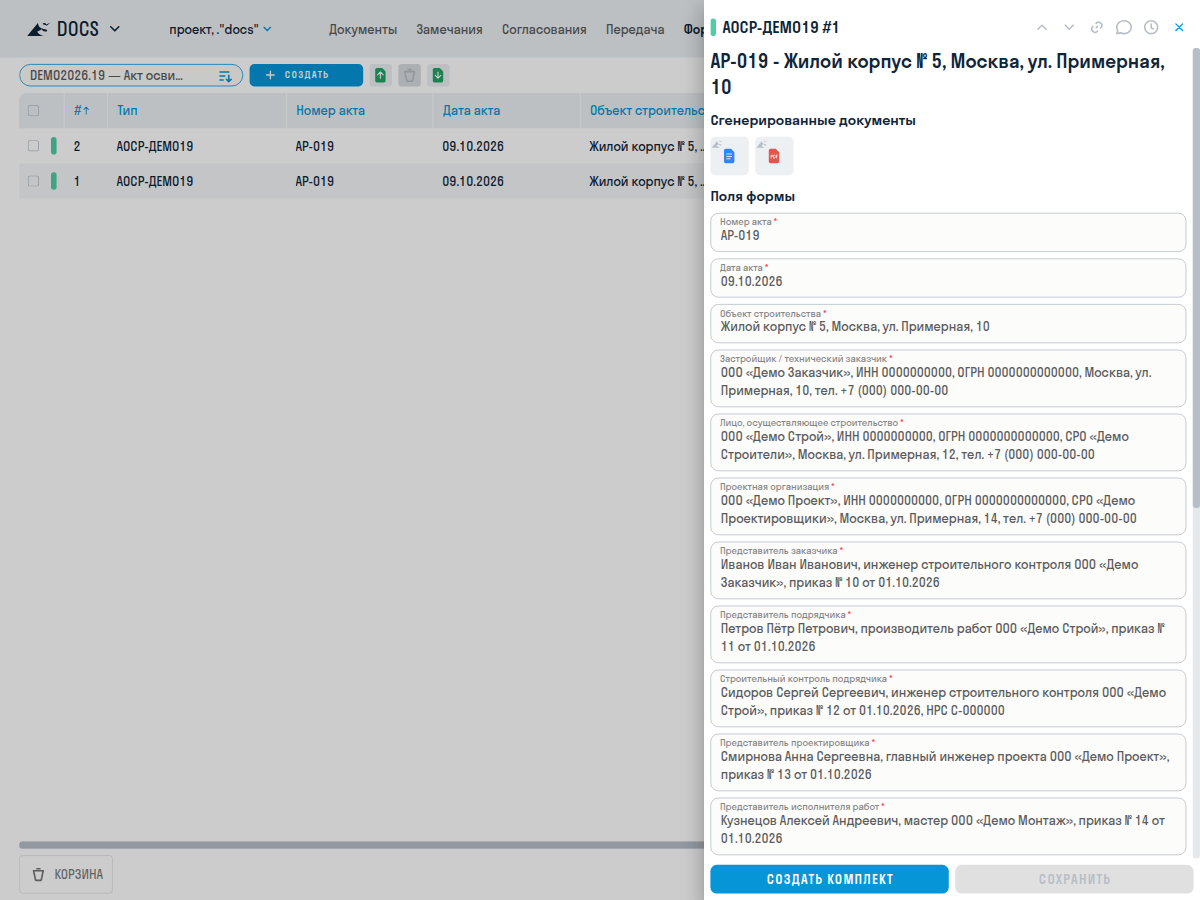Select АОСР-ДЕМО19 text in row 1
Image resolution: width=1200 pixels, height=900 pixels.
pyautogui.click(x=155, y=181)
